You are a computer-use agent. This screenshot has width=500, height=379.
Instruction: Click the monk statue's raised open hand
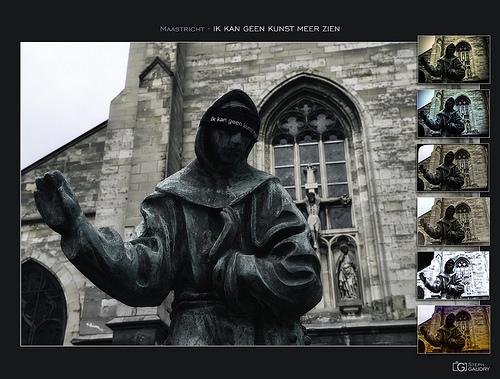[57, 200]
